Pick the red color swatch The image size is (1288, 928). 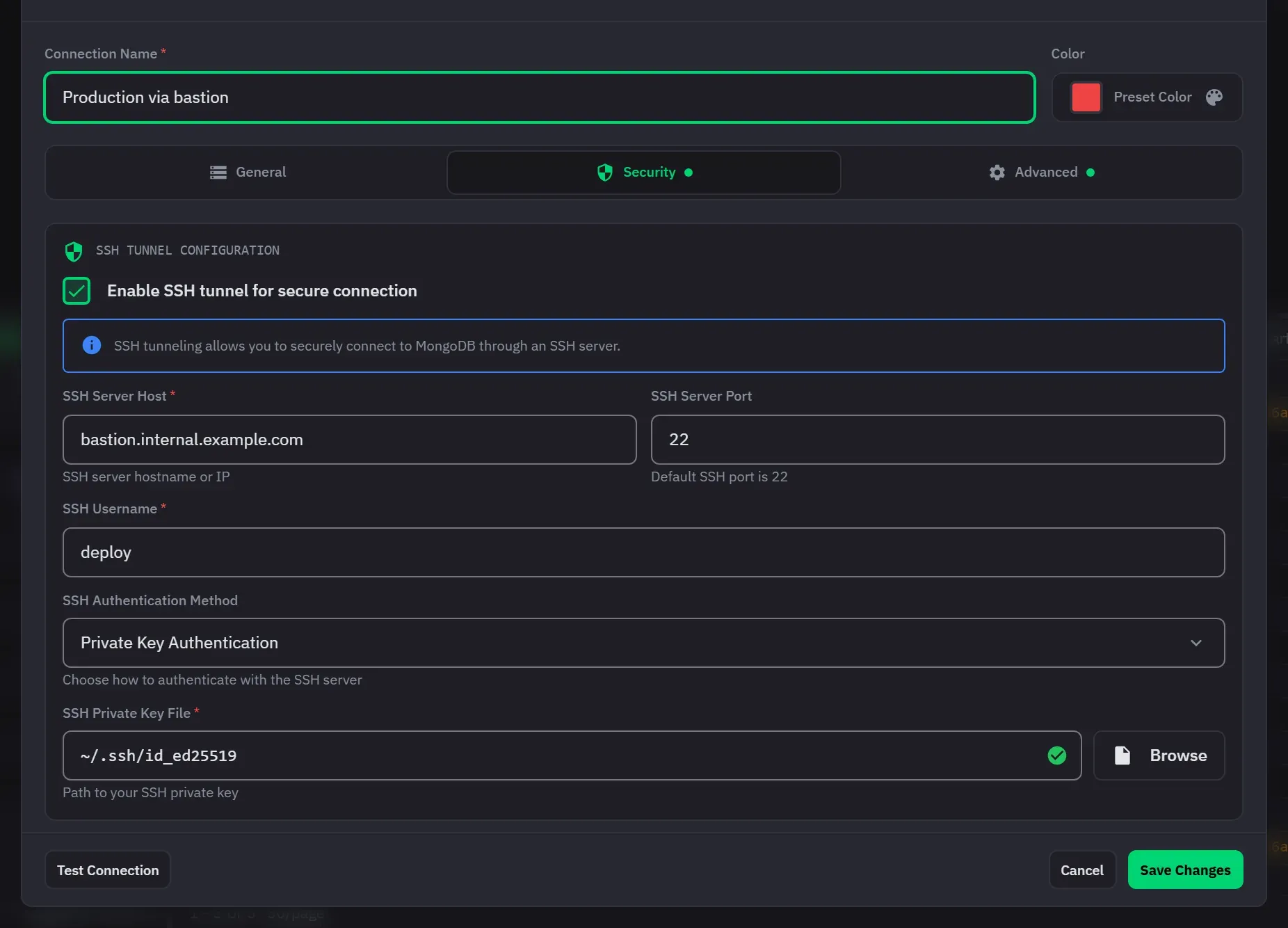(1086, 97)
